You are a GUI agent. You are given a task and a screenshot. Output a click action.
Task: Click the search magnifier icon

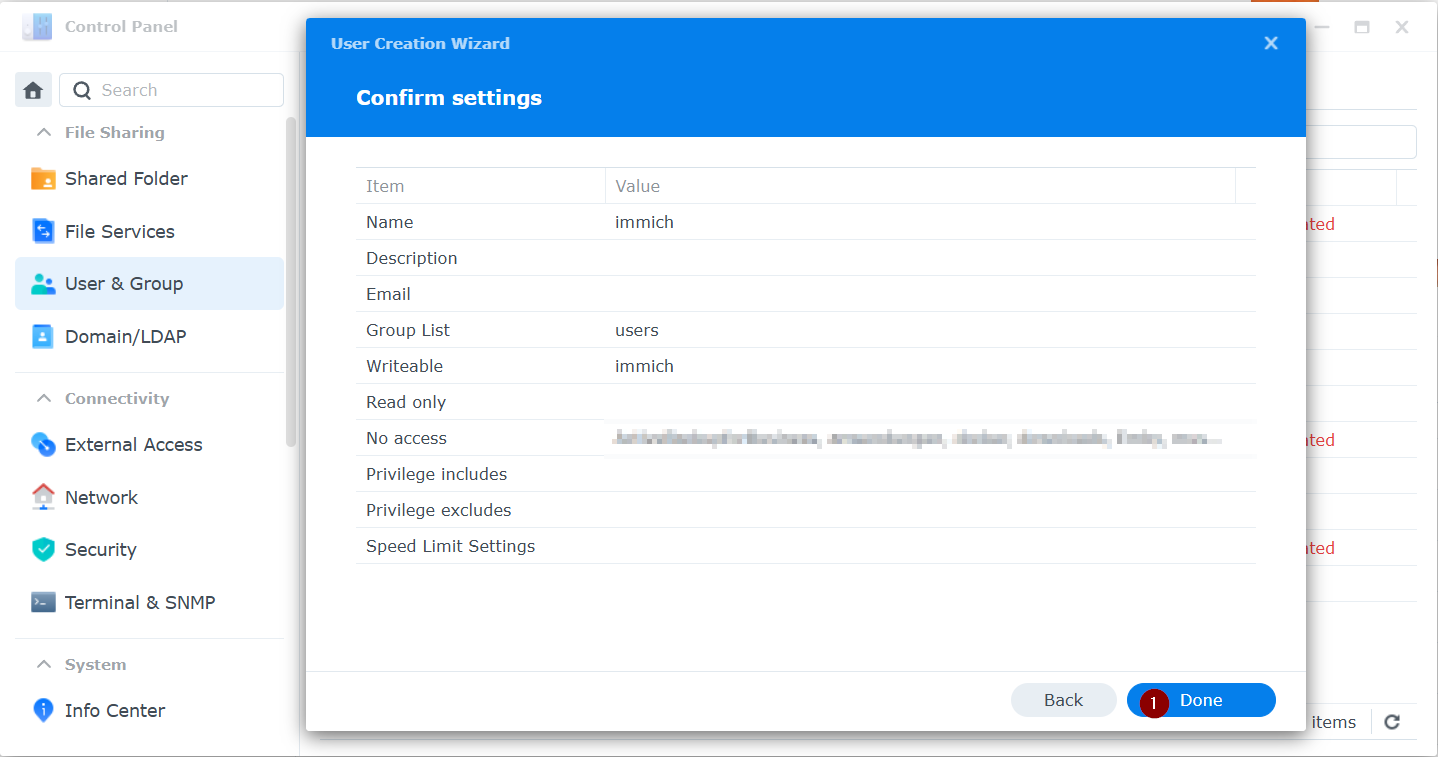pos(82,90)
